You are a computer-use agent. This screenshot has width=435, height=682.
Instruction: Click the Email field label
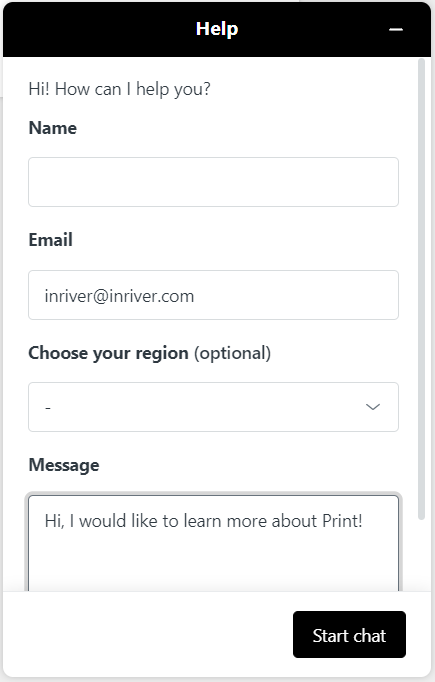coord(50,240)
